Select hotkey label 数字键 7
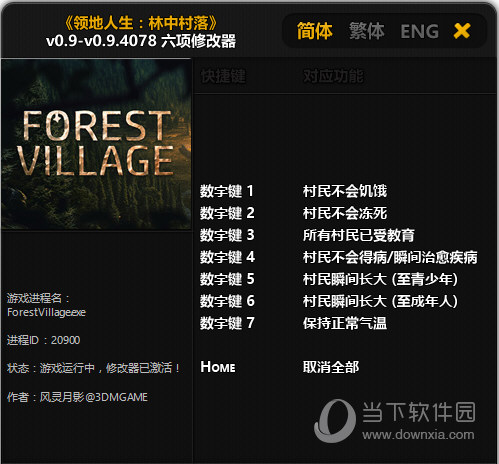499x464 pixels. click(x=227, y=323)
